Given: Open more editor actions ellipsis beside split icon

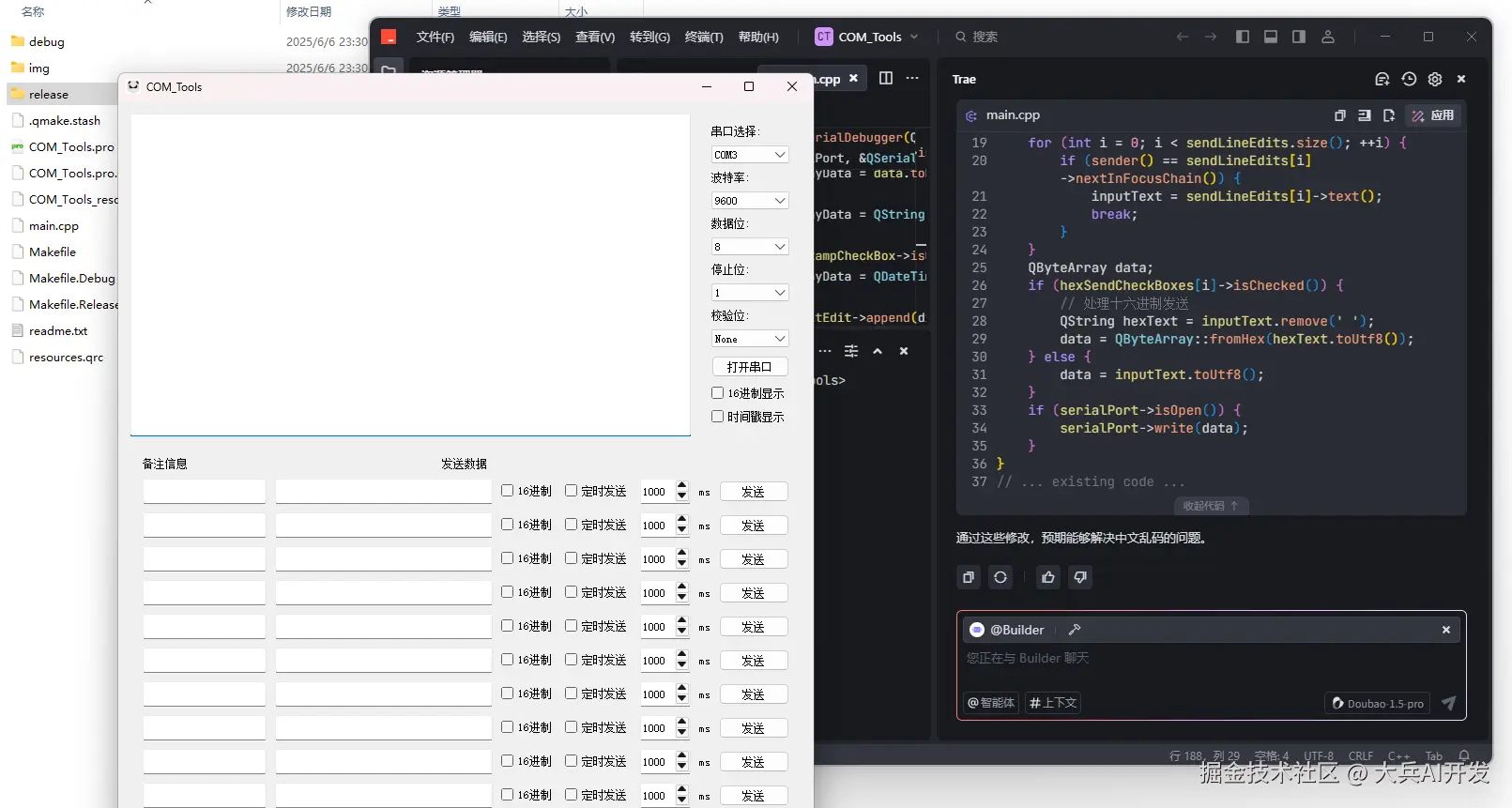Looking at the screenshot, I should 912,78.
